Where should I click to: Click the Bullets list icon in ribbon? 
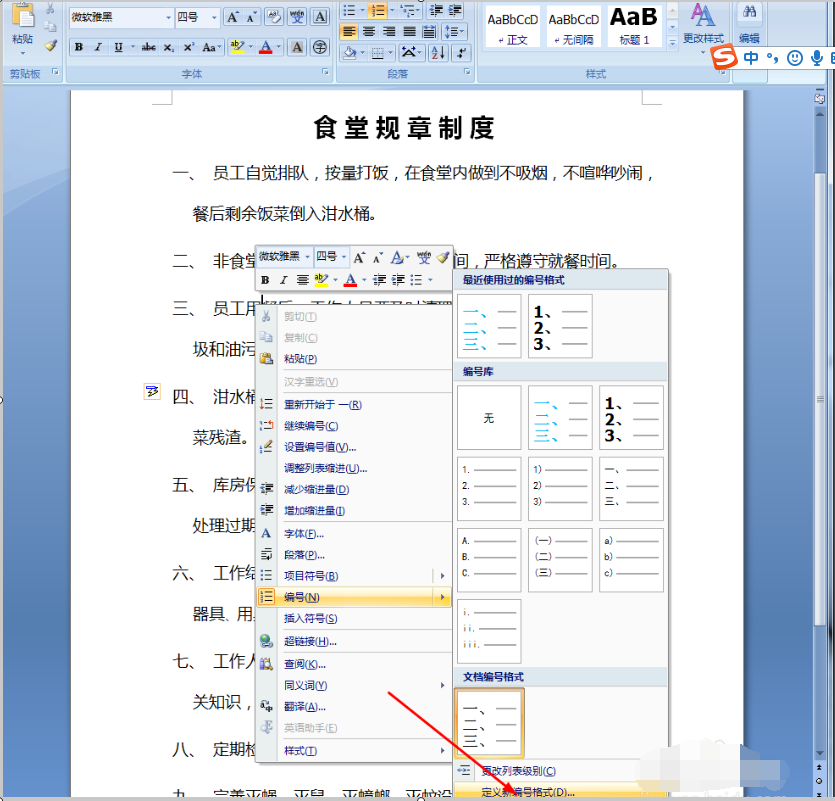click(349, 10)
